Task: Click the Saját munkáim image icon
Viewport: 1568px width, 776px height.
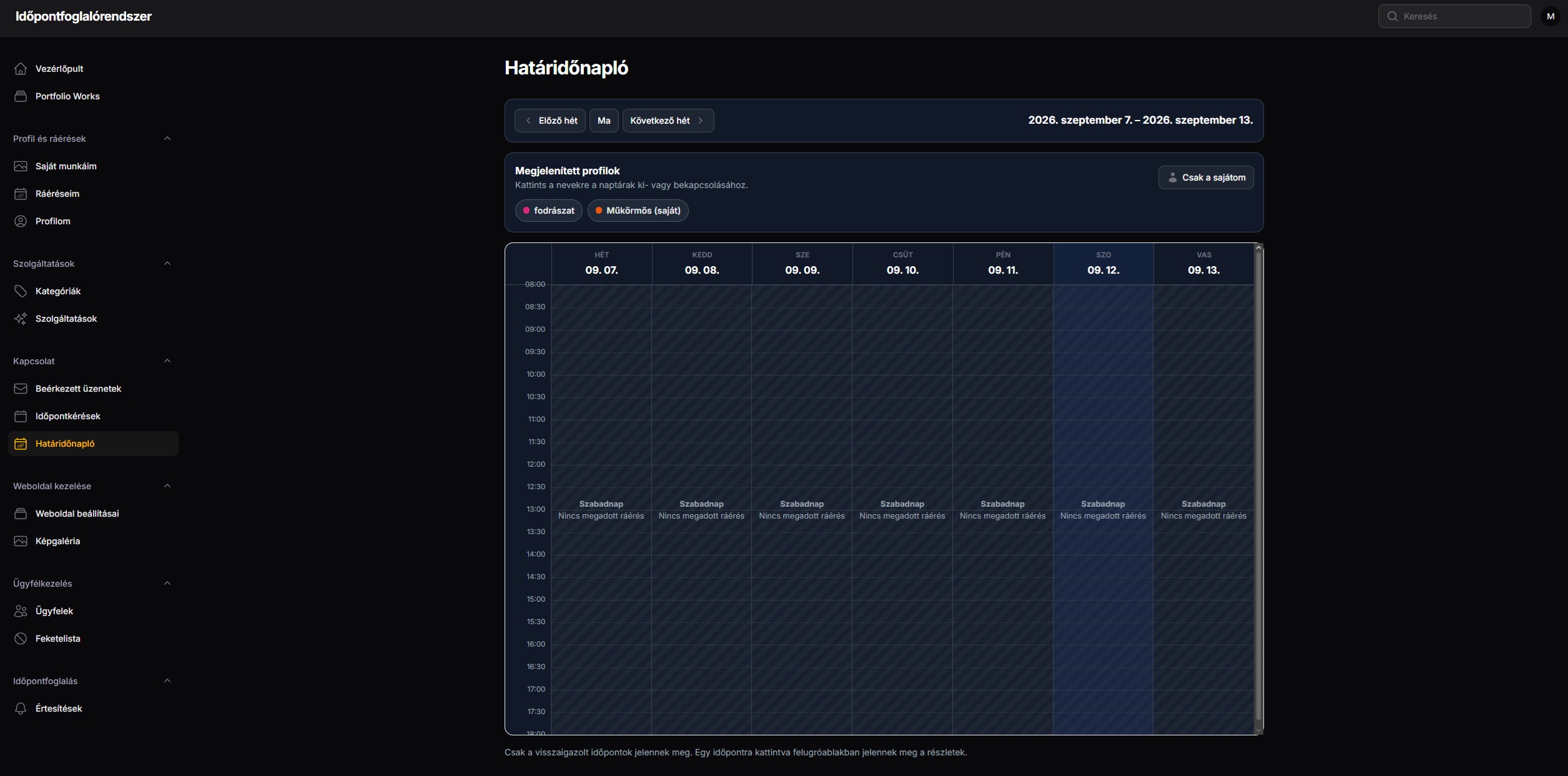Action: [x=21, y=166]
